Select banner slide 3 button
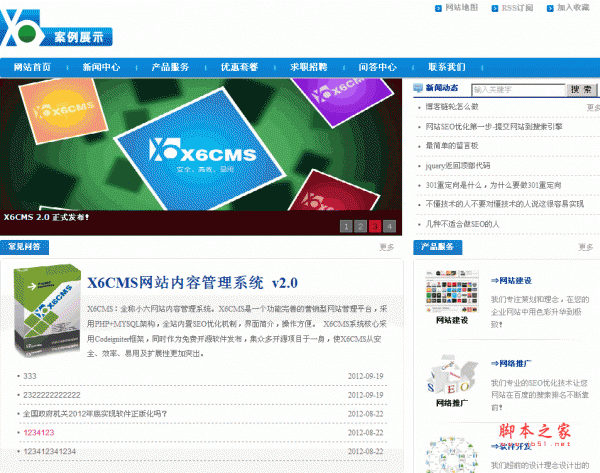Viewport: 600px width, 473px height. [x=375, y=226]
